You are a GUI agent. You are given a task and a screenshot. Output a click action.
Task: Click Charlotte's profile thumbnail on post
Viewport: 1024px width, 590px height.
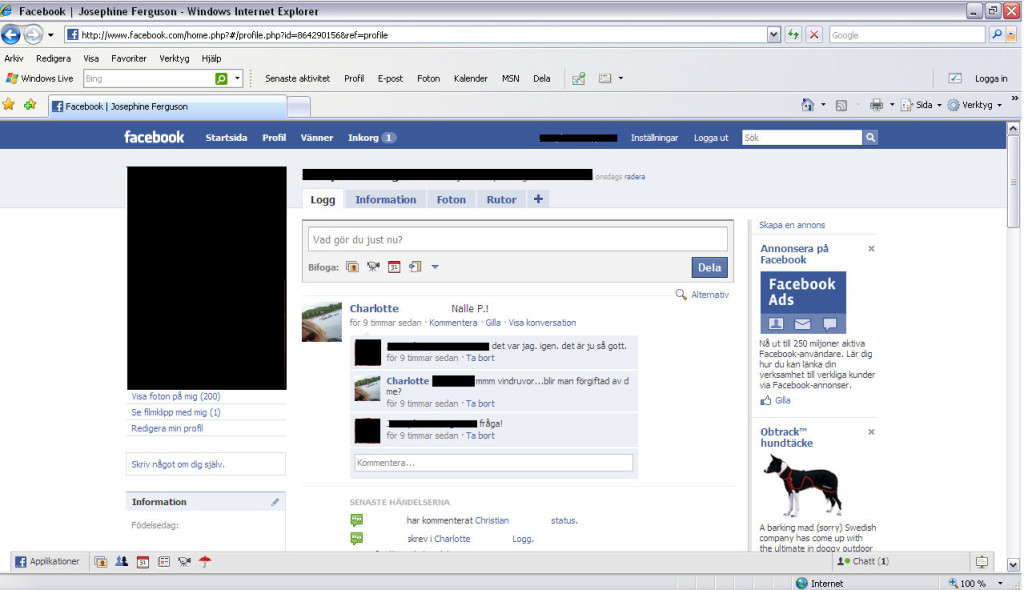(321, 322)
